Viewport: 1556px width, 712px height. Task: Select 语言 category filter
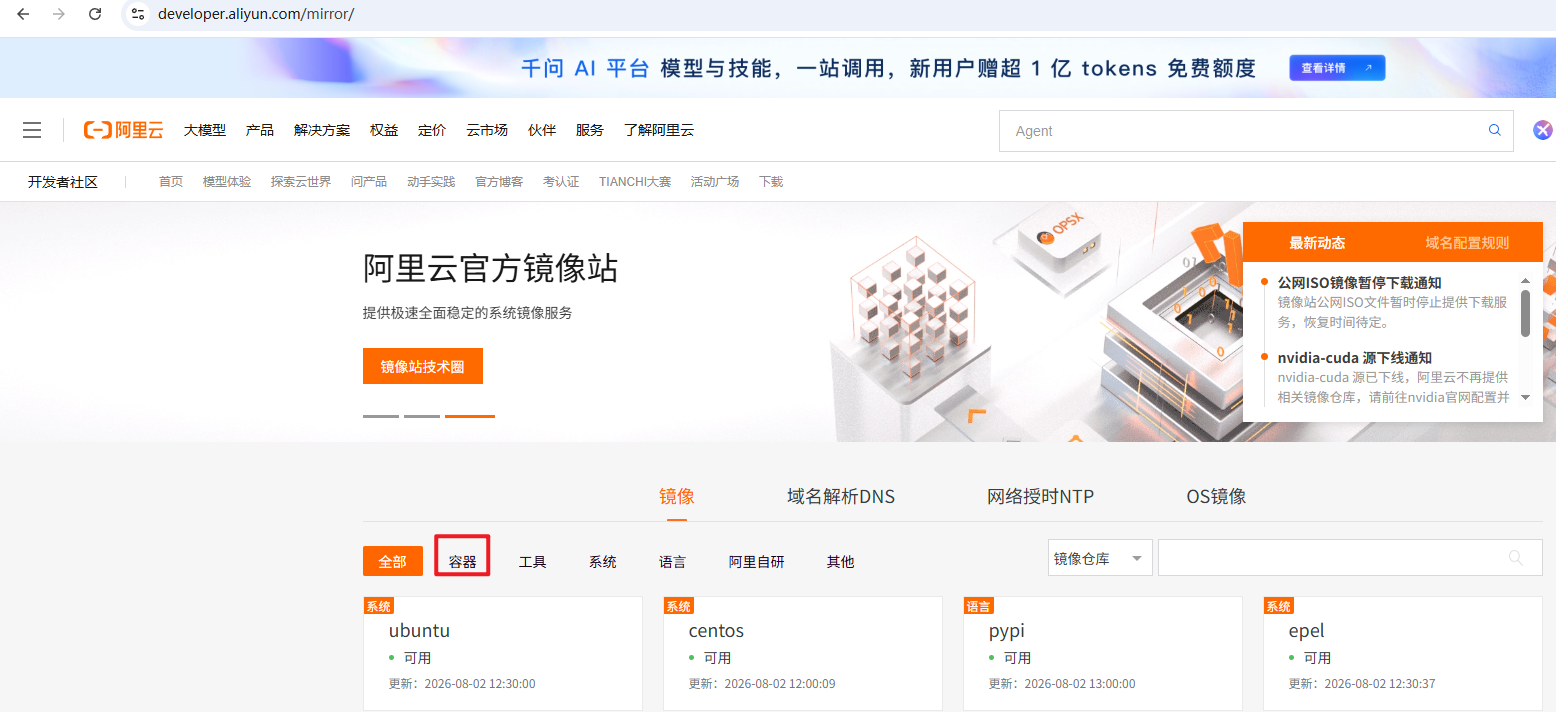coord(672,562)
